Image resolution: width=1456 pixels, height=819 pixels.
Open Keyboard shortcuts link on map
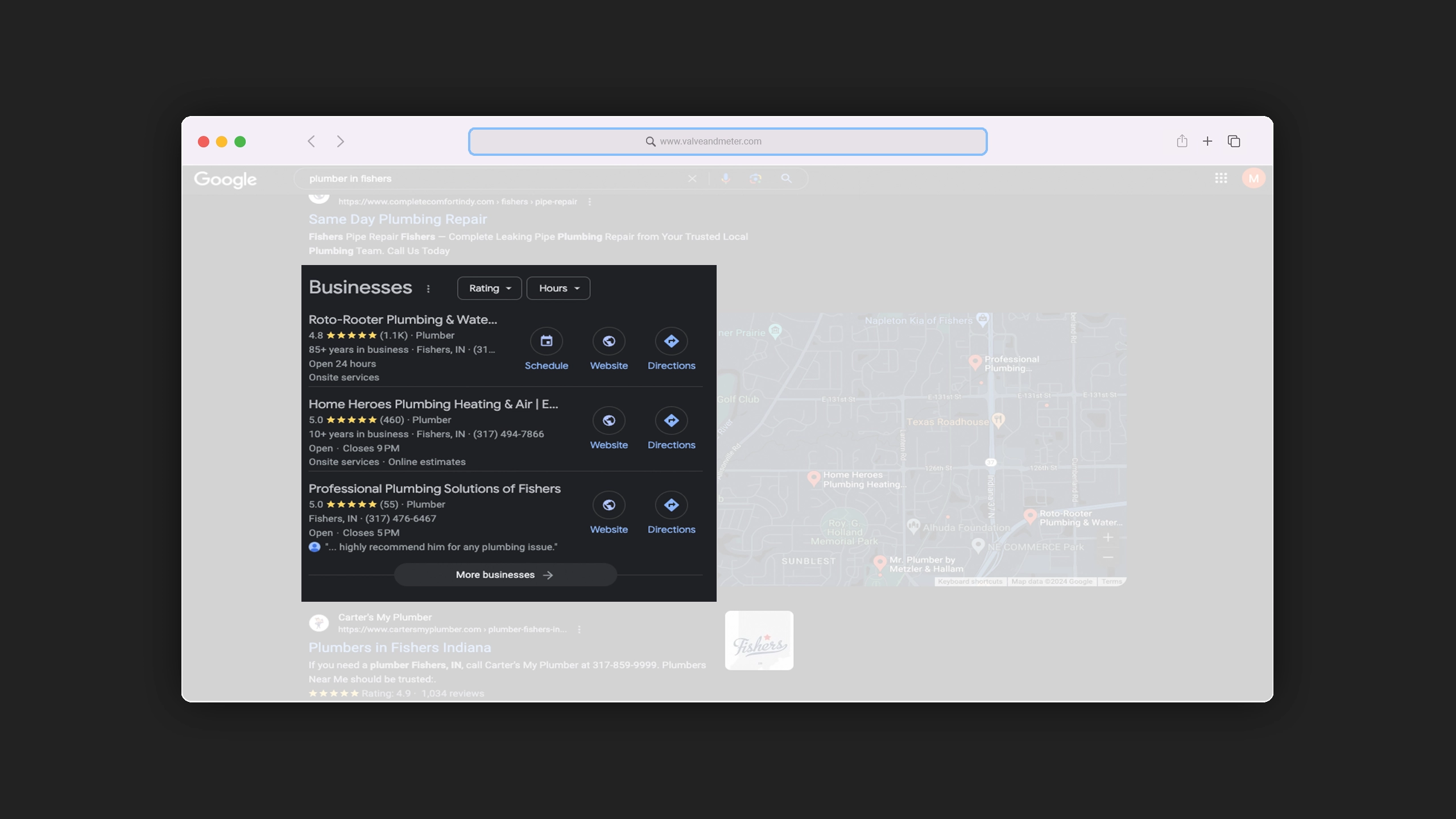pos(970,582)
